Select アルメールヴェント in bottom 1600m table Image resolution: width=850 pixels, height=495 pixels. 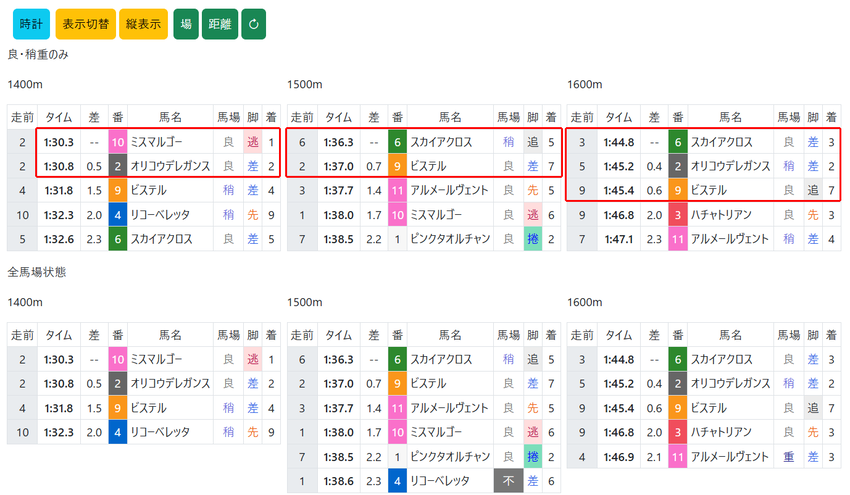[730, 457]
